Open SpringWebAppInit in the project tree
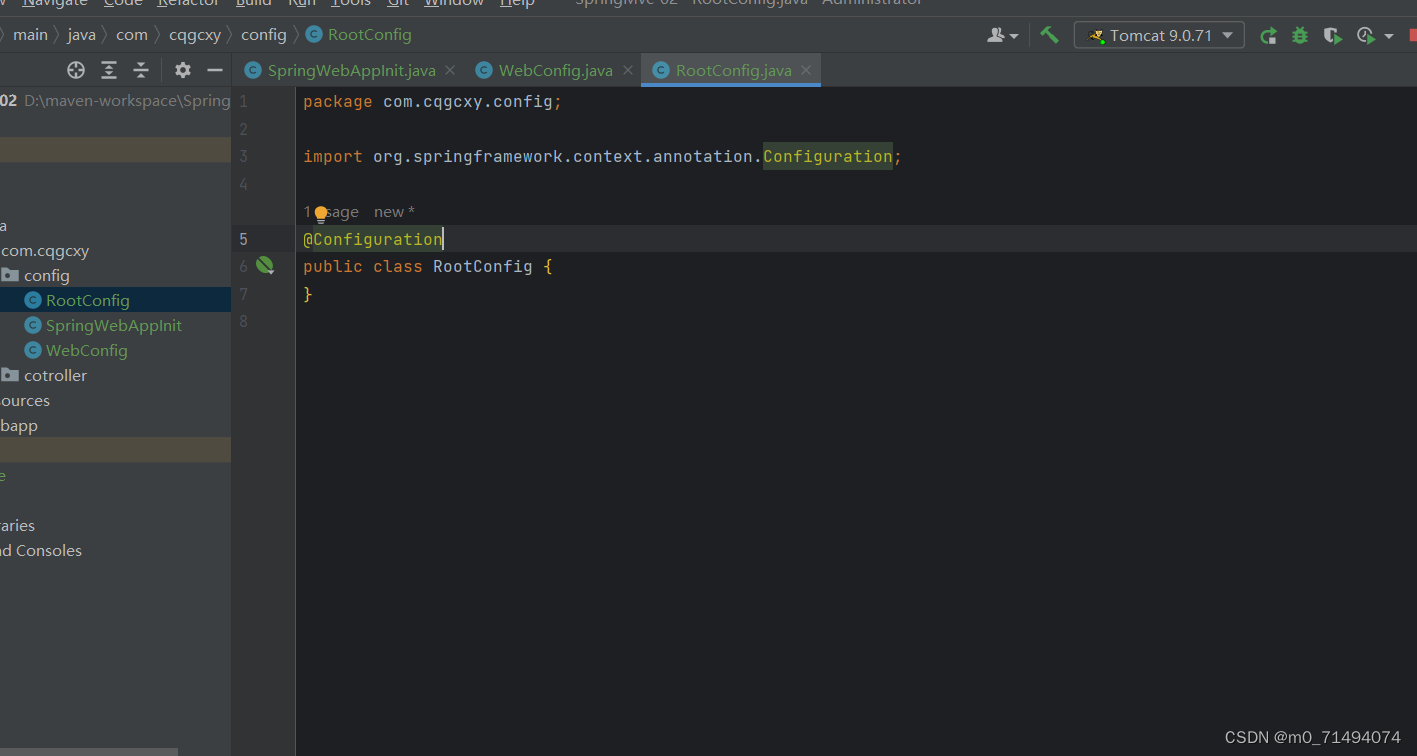The height and width of the screenshot is (756, 1417). tap(114, 325)
